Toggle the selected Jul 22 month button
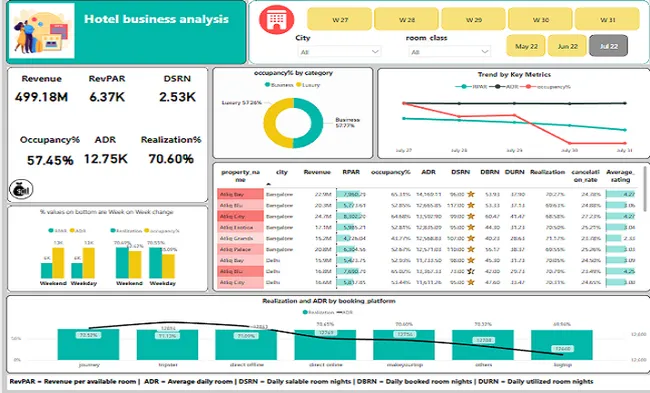 point(608,46)
